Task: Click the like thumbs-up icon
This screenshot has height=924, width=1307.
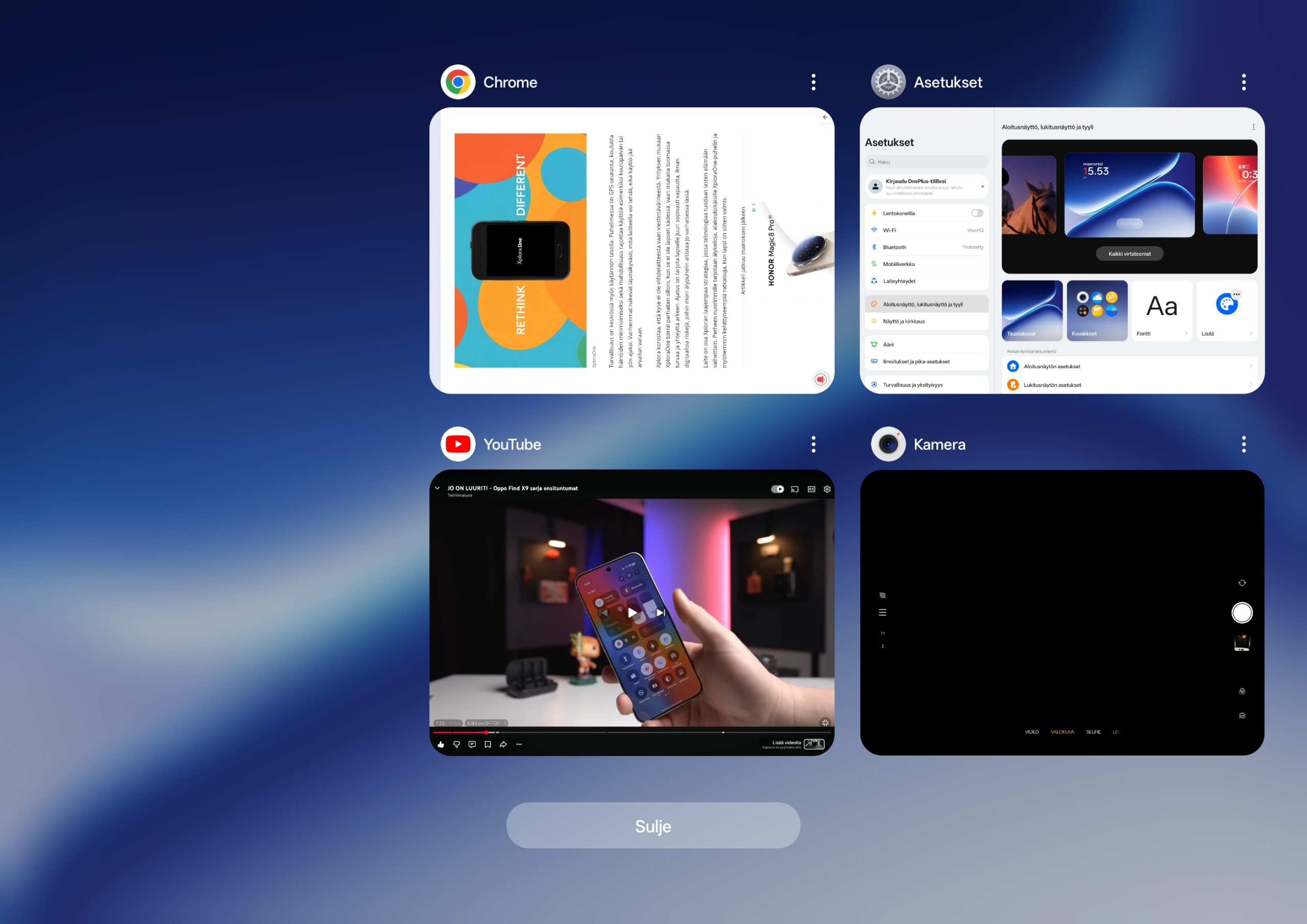Action: (441, 744)
